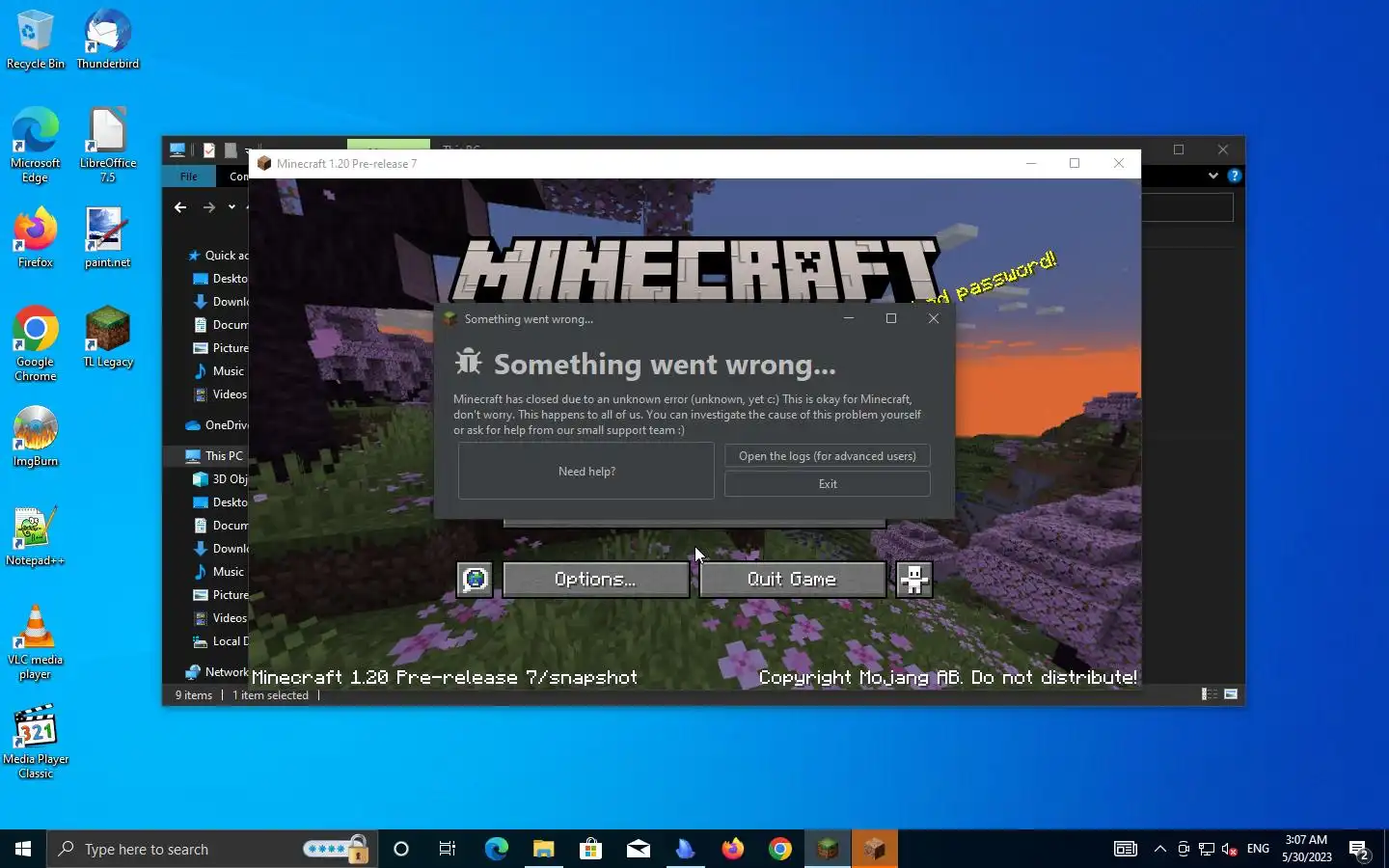
Task: Open Minecraft accessibility settings icon button
Action: click(913, 580)
